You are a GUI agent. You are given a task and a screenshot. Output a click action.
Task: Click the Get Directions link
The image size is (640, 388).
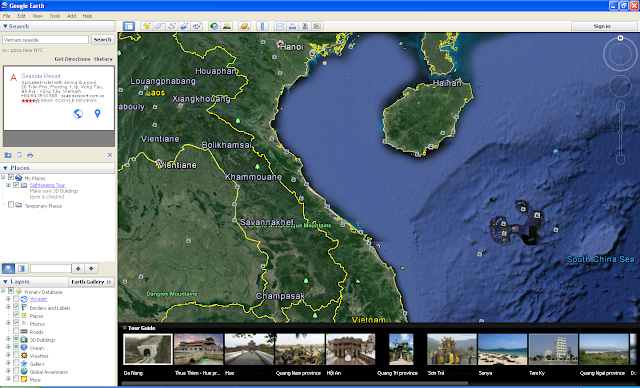tap(72, 59)
